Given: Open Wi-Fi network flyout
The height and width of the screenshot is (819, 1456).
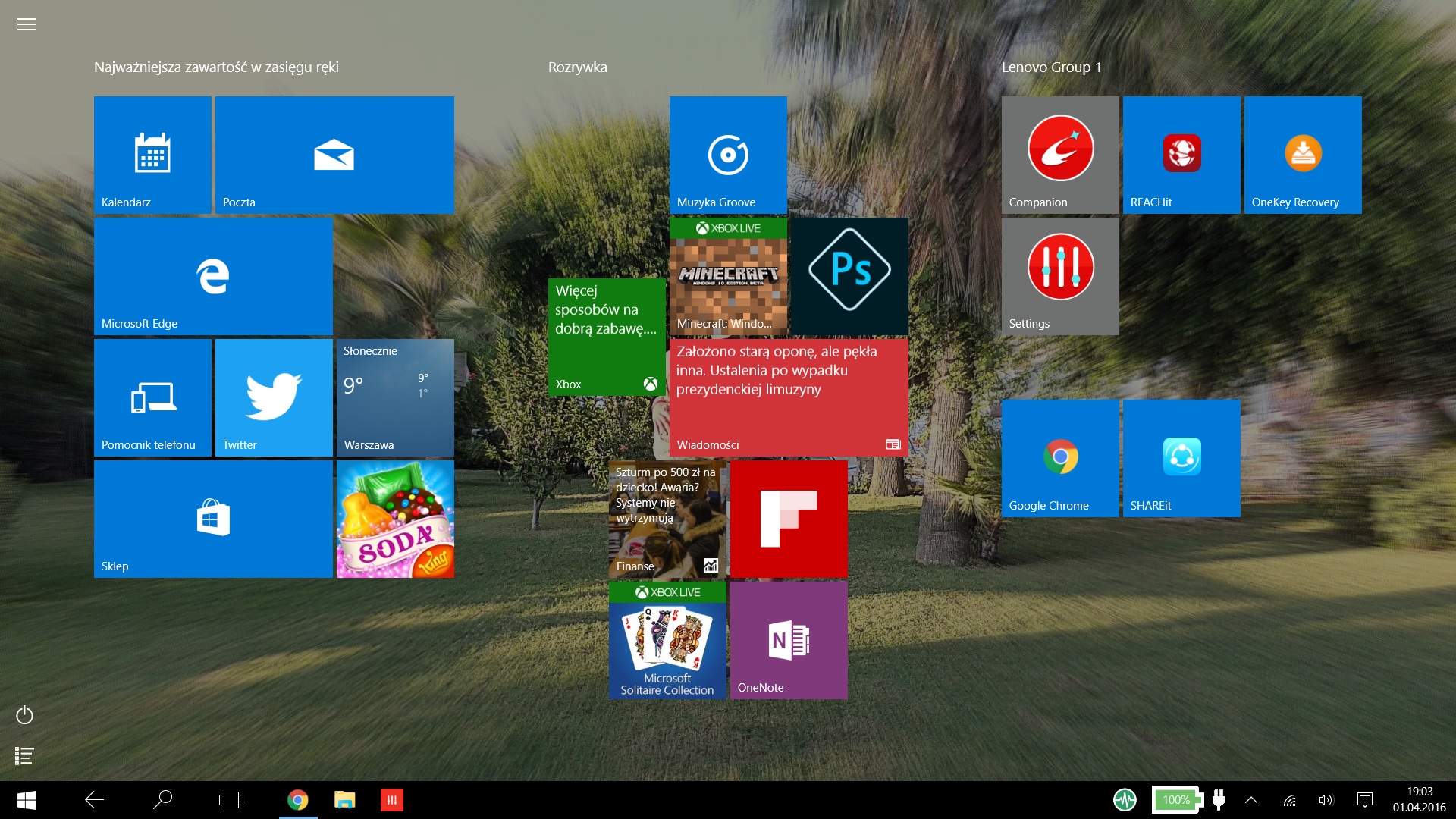Looking at the screenshot, I should point(1289,800).
